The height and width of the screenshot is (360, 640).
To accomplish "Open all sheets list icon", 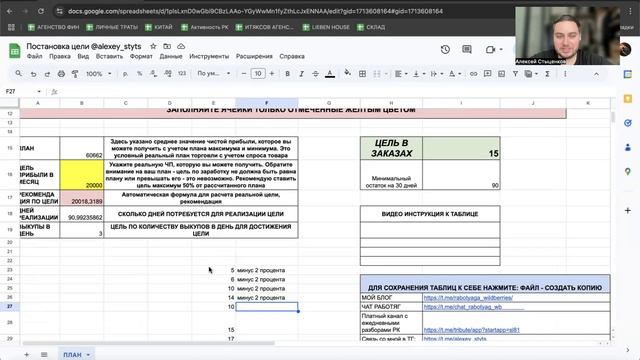I will (x=44, y=355).
